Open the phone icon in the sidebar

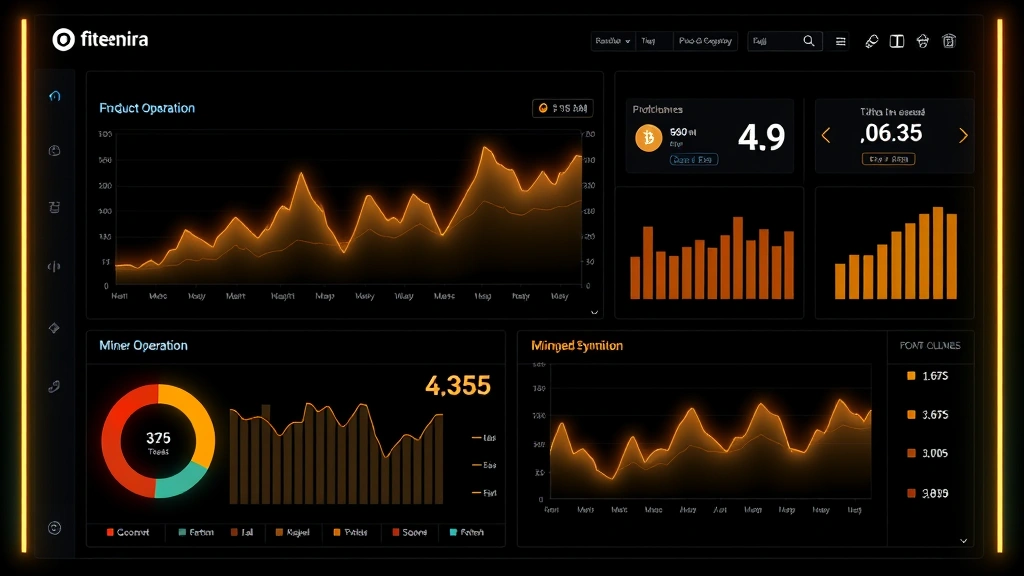55,385
